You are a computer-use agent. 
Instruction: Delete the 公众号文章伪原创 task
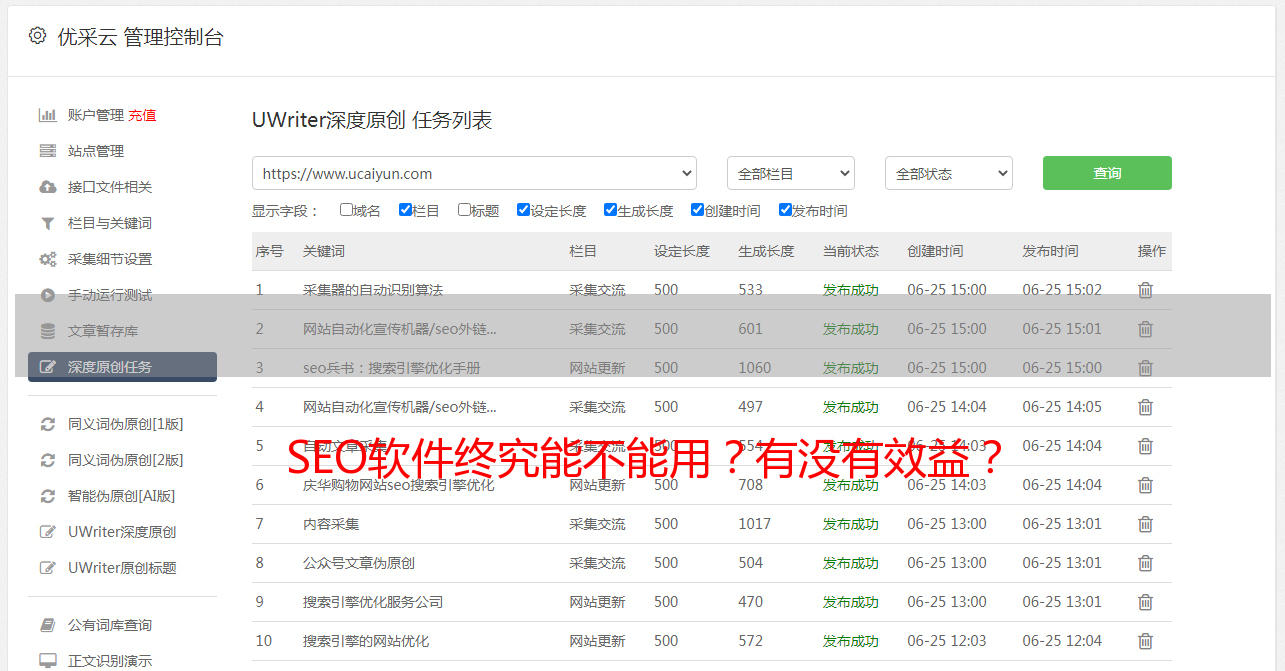[1145, 563]
